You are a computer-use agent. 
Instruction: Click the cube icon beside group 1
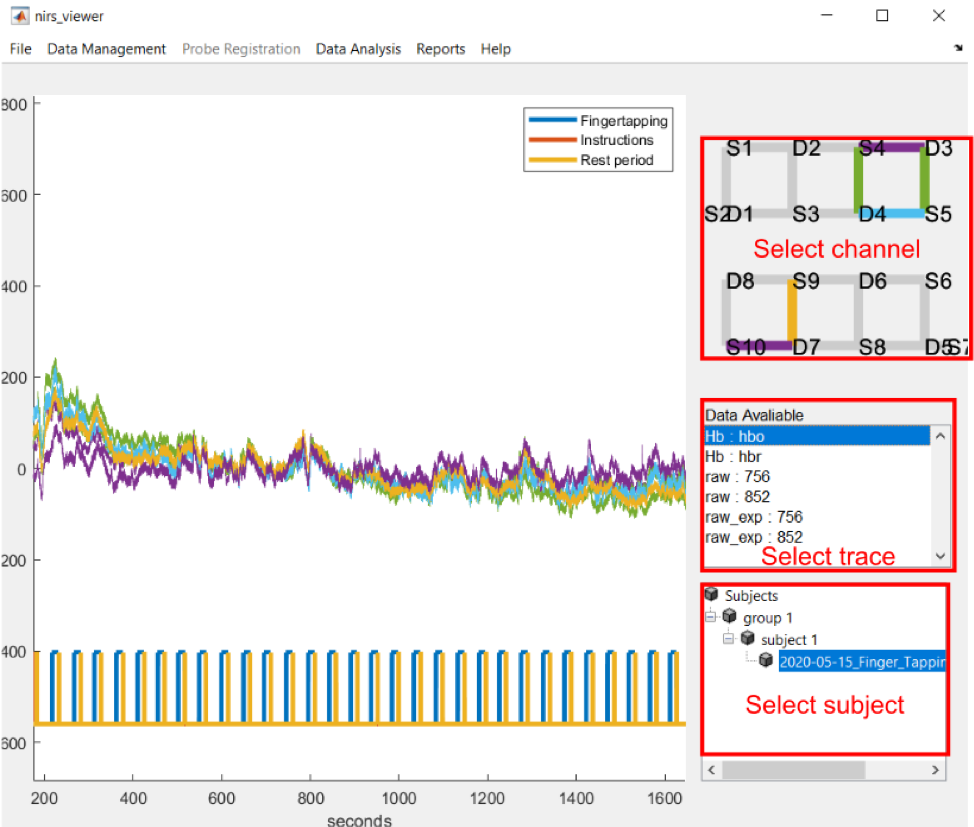pyautogui.click(x=729, y=616)
